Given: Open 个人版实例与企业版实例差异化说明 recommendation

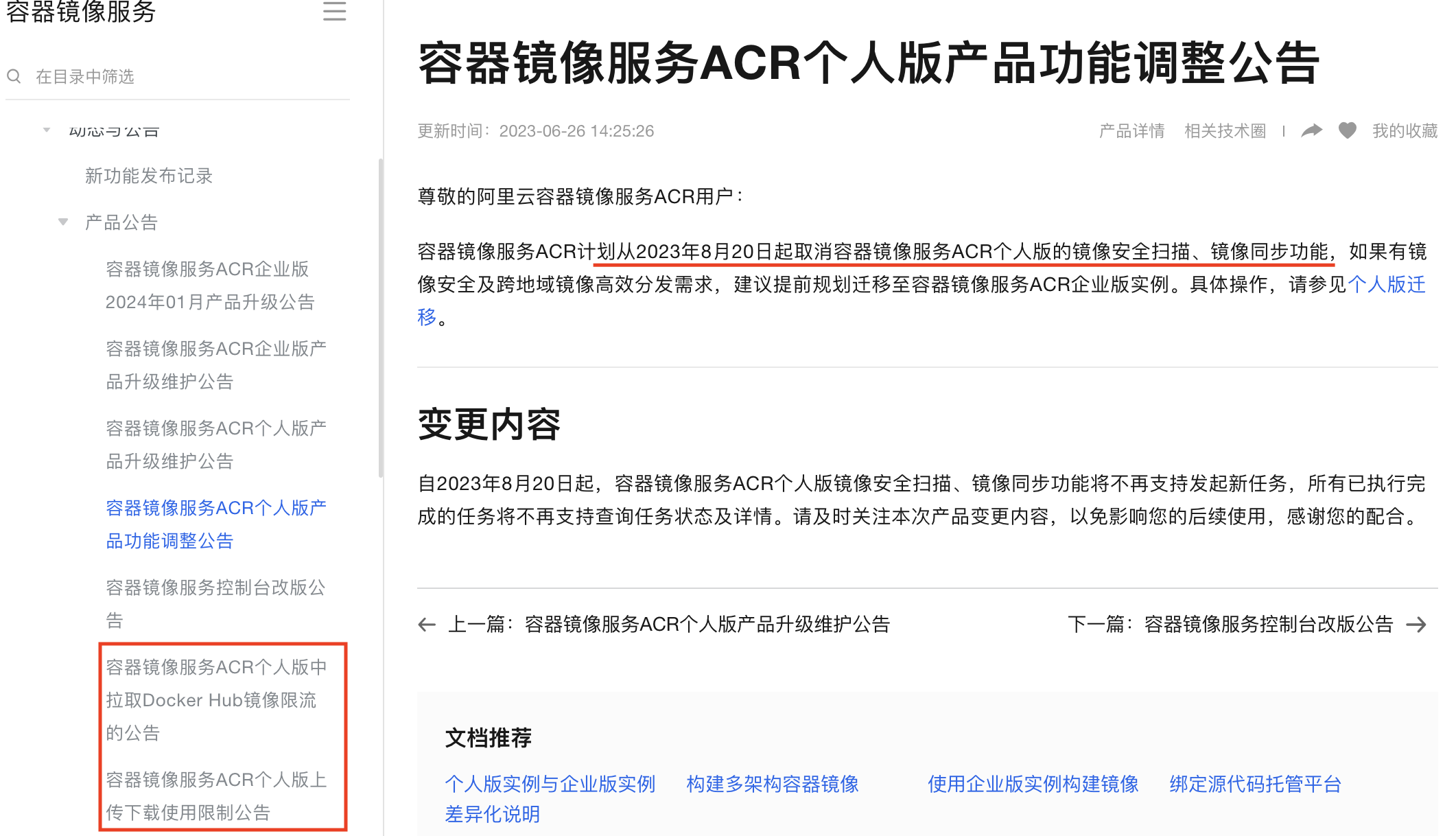Looking at the screenshot, I should tap(550, 798).
